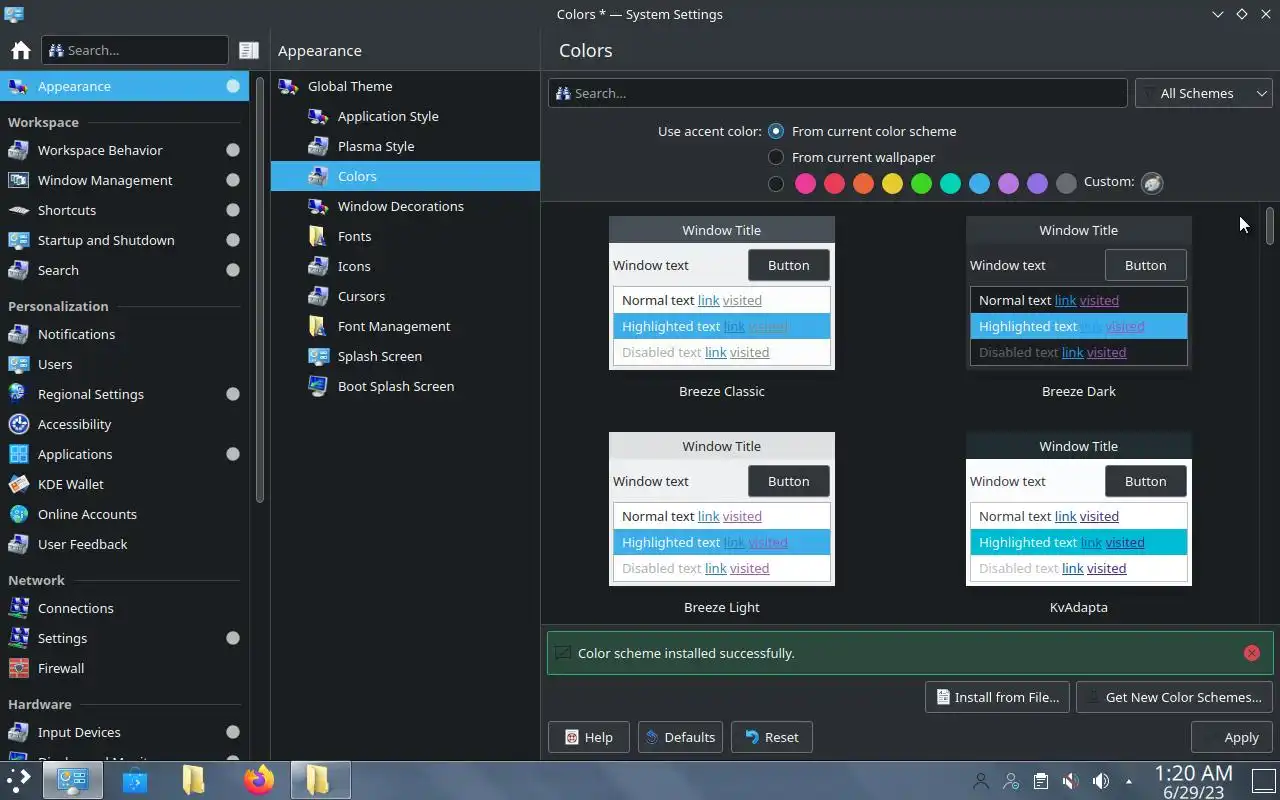The width and height of the screenshot is (1280, 800).
Task: Click the Splash Screen icon
Action: click(318, 356)
